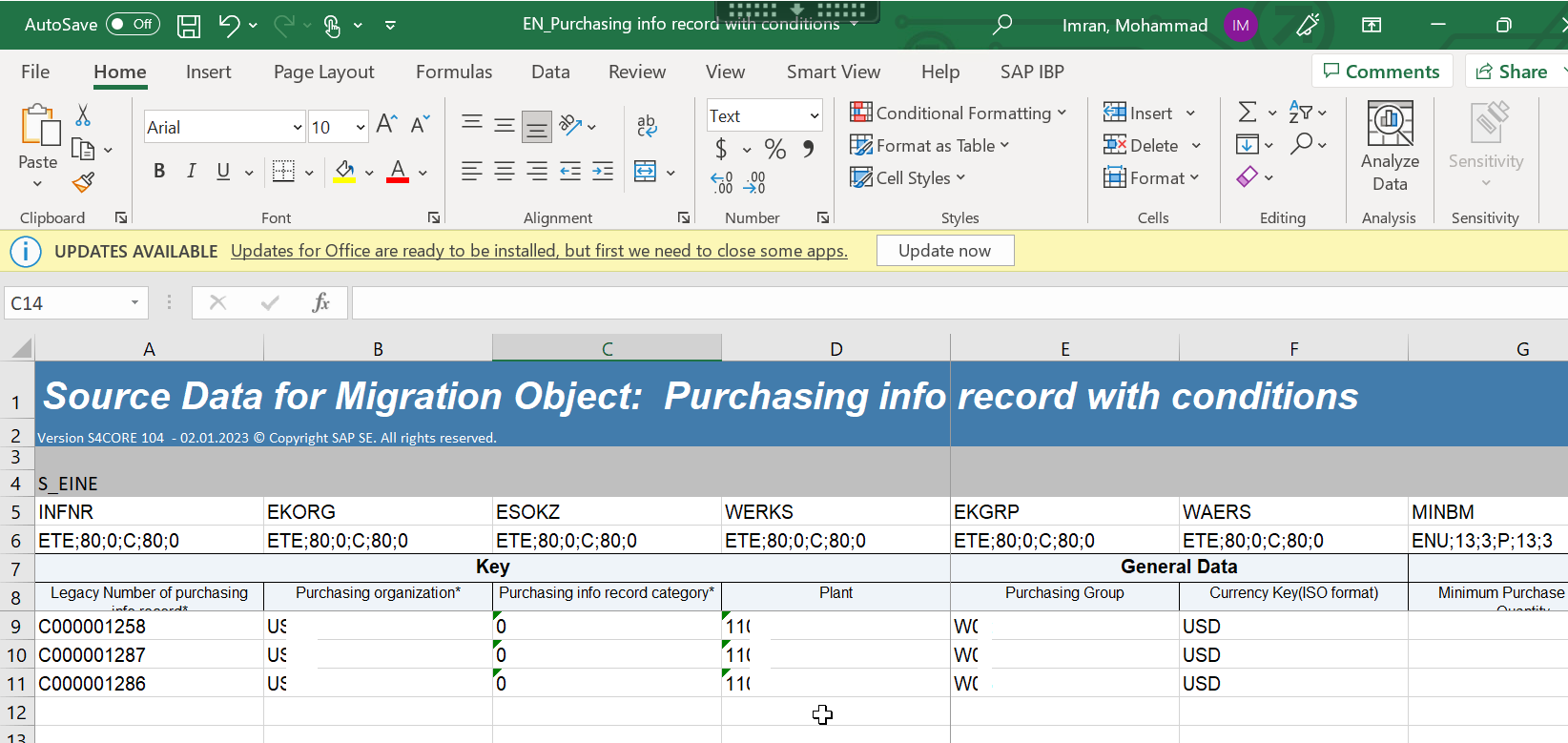Decrease indent in Alignment group
Image resolution: width=1568 pixels, height=743 pixels.
[x=570, y=172]
